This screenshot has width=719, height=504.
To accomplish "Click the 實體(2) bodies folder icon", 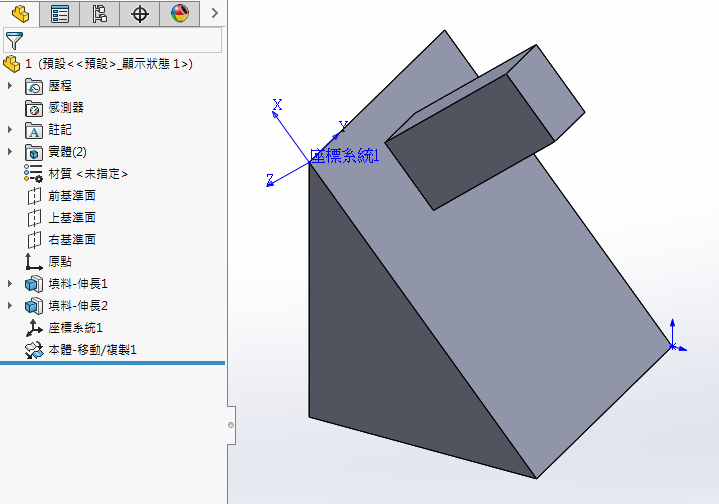I will tap(33, 152).
